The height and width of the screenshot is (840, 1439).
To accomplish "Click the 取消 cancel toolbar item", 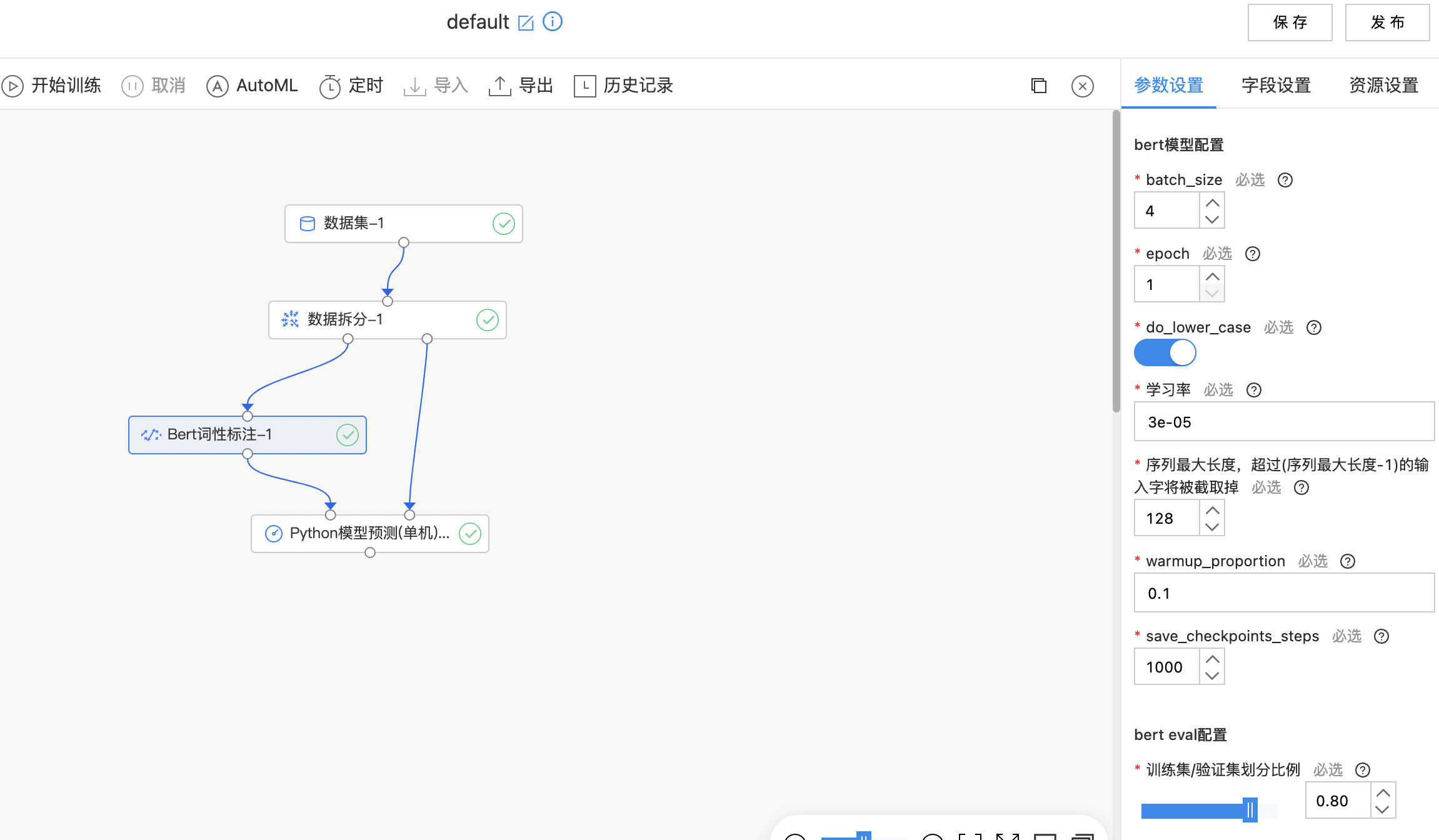I will point(153,86).
